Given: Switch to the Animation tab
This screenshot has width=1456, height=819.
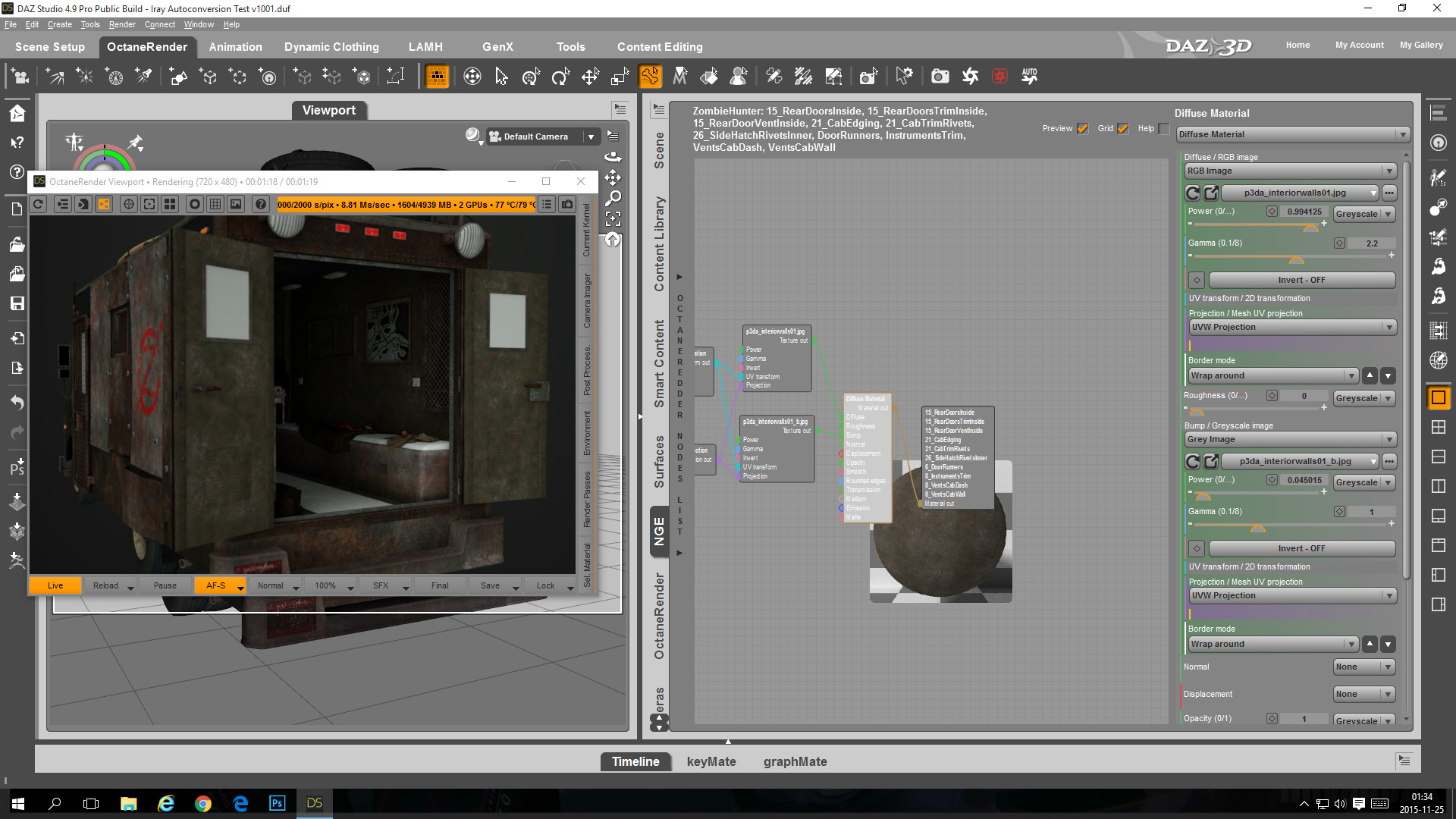Looking at the screenshot, I should 235,47.
